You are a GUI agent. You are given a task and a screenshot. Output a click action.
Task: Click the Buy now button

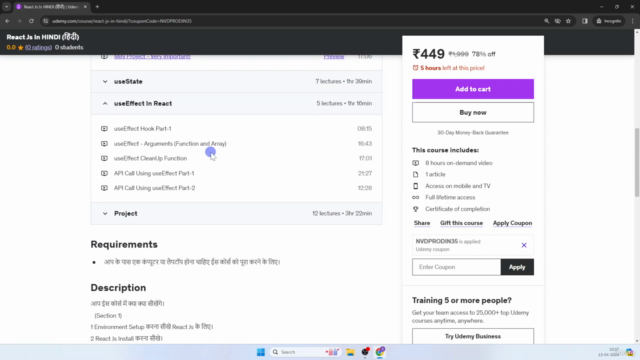pos(473,113)
